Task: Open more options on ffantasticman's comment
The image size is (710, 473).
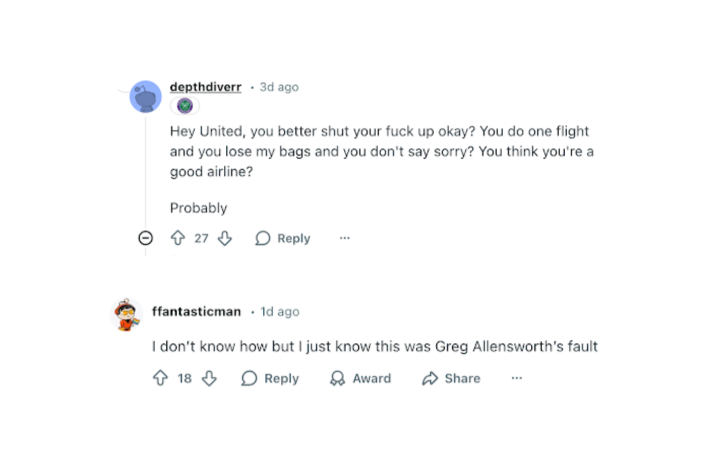Action: tap(516, 378)
